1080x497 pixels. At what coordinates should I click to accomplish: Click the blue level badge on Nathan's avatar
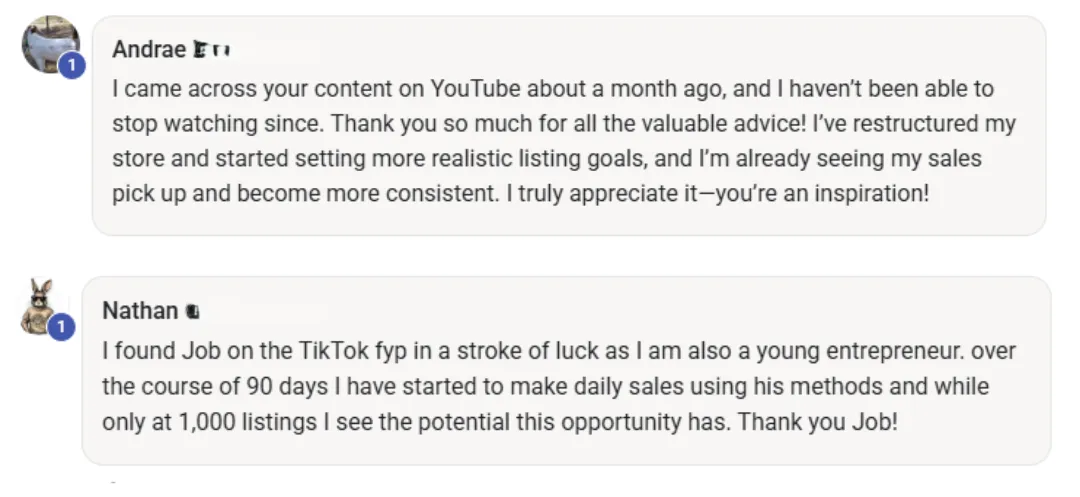point(61,326)
